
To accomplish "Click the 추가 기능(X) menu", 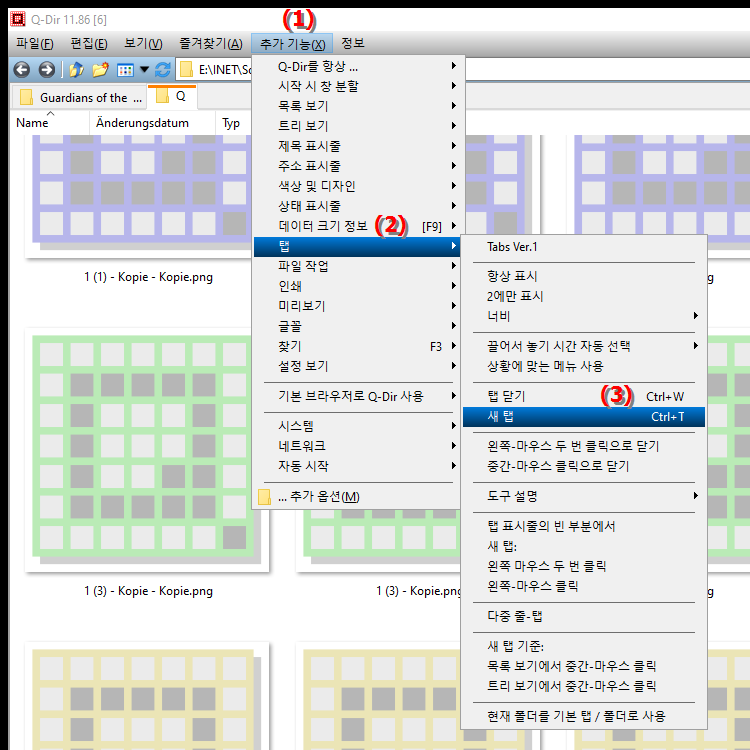I will [x=292, y=44].
